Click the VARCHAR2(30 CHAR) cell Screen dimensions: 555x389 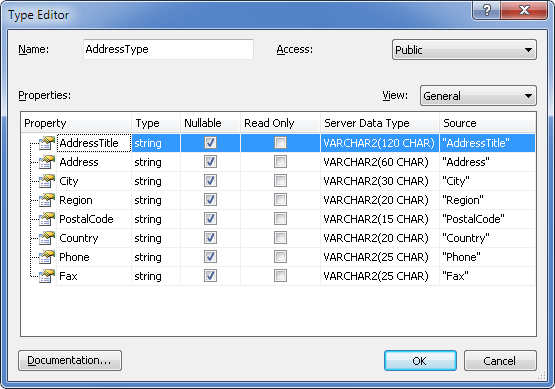point(380,181)
